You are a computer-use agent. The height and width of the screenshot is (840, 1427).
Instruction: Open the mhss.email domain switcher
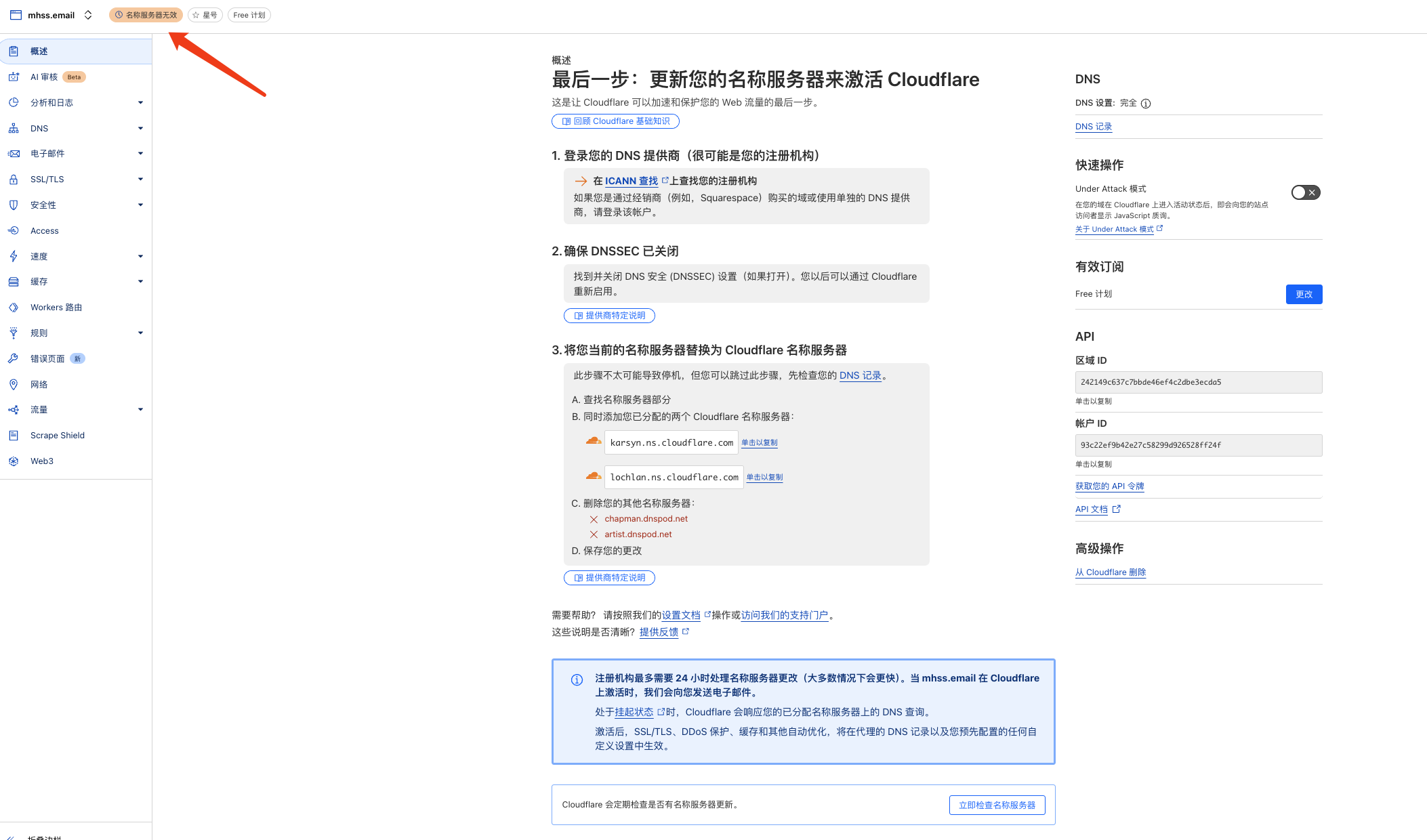point(88,15)
